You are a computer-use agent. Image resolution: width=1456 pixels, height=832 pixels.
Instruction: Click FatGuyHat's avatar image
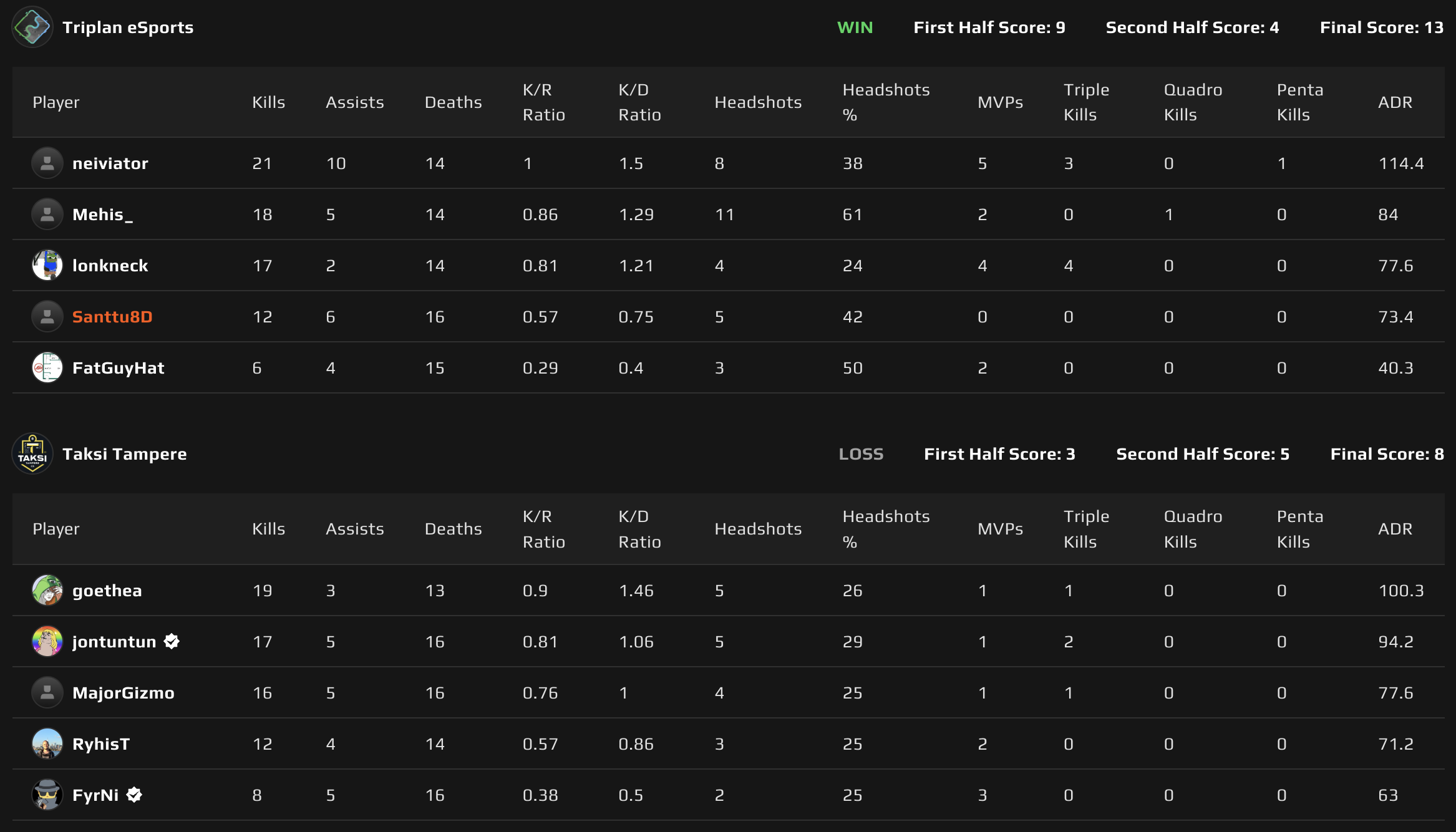pos(47,367)
